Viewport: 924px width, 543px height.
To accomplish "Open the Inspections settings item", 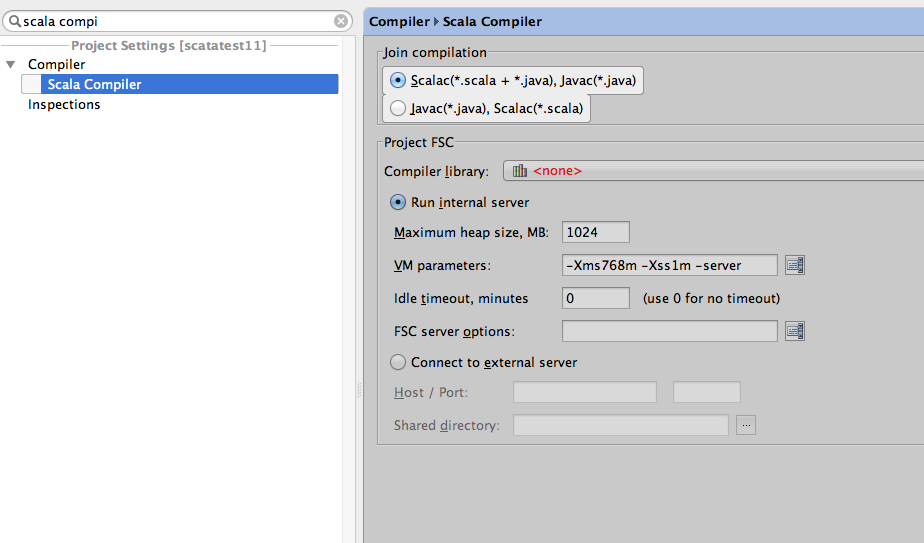I will 64,104.
